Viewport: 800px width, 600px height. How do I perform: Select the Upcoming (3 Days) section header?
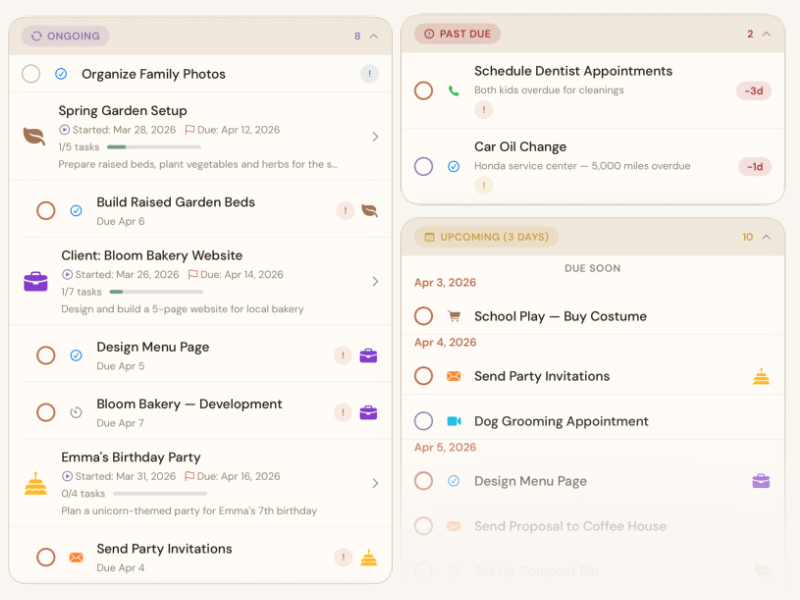coord(486,237)
